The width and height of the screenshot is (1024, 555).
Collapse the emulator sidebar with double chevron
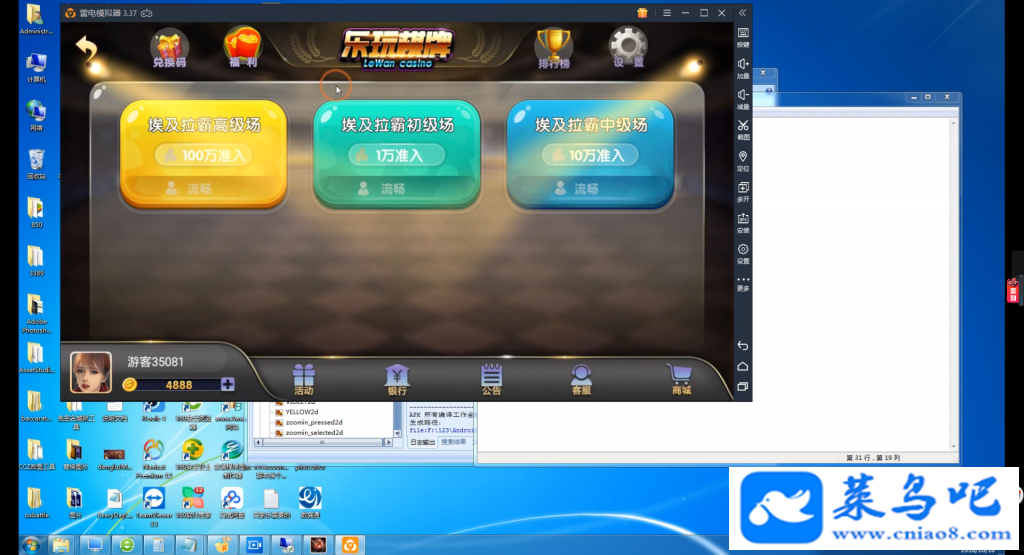click(x=743, y=13)
